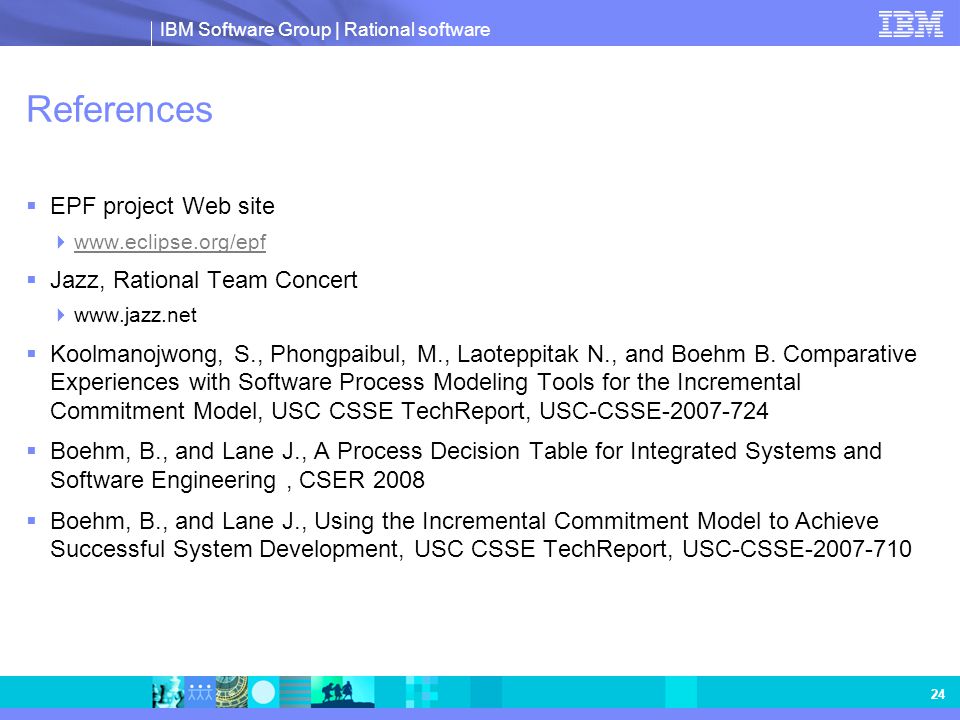960x720 pixels.
Task: Select the References slide title
Action: pos(119,110)
